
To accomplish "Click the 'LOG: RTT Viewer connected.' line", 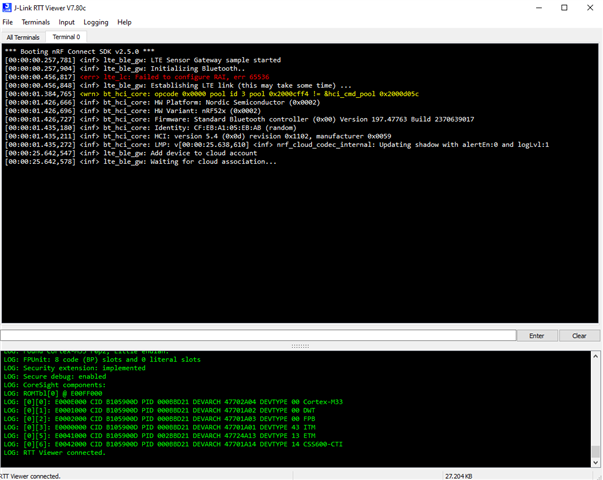I will (x=54, y=453).
